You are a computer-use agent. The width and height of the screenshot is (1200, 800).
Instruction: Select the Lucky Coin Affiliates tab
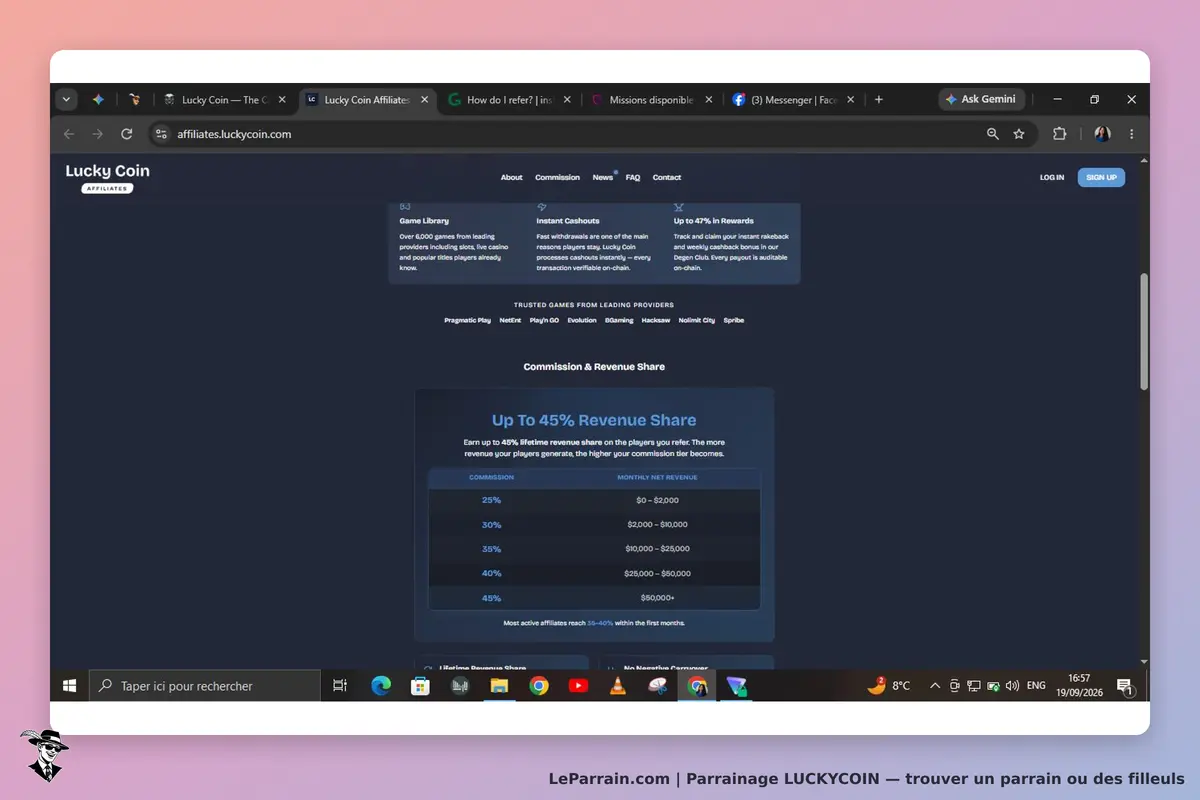pos(366,100)
